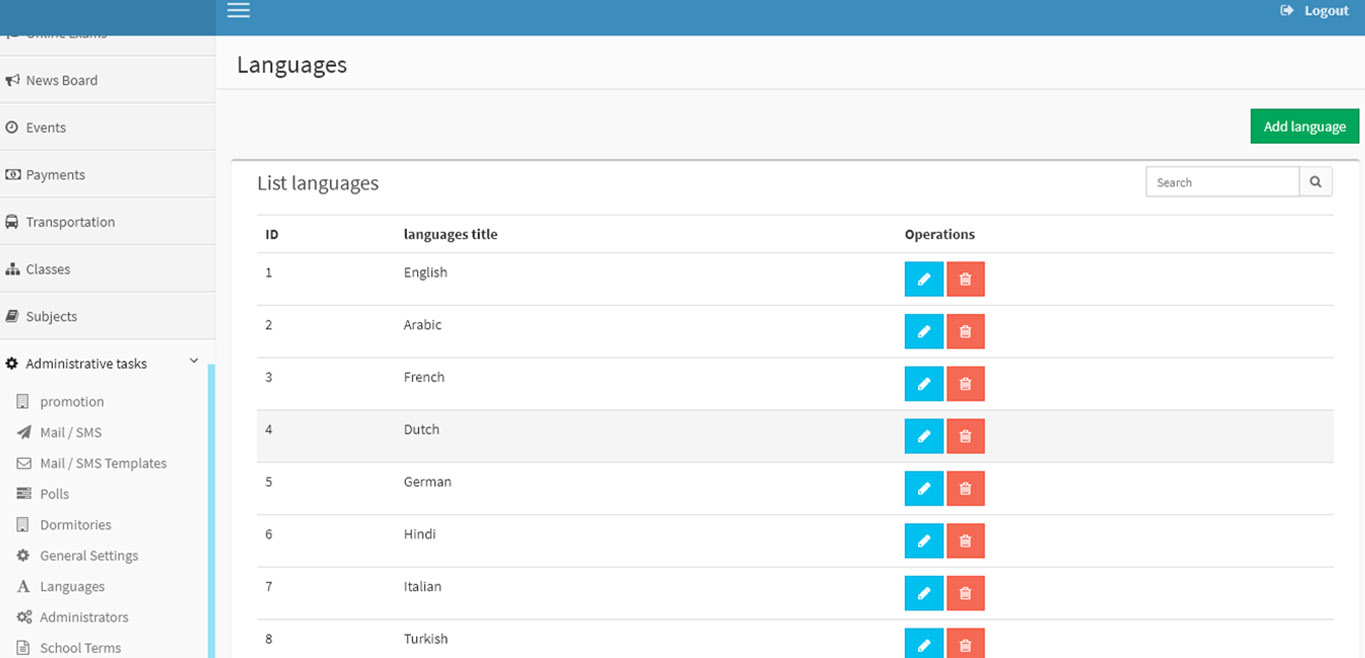Delete the Dutch language row
Screen dimensions: 1365x658
[965, 436]
